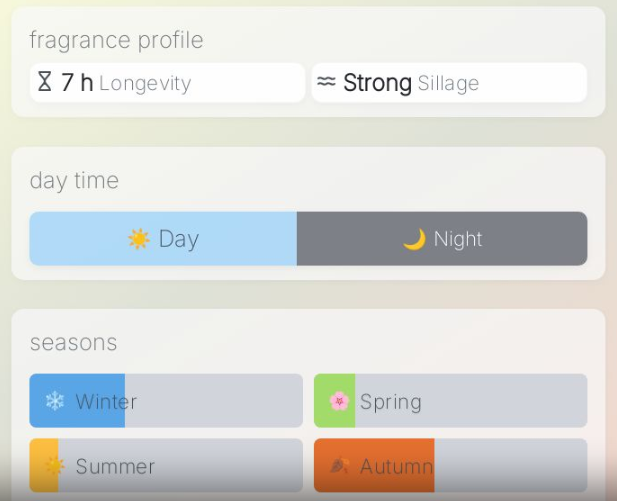The width and height of the screenshot is (617, 501).
Task: Switch day time to Night
Action: coord(442,239)
